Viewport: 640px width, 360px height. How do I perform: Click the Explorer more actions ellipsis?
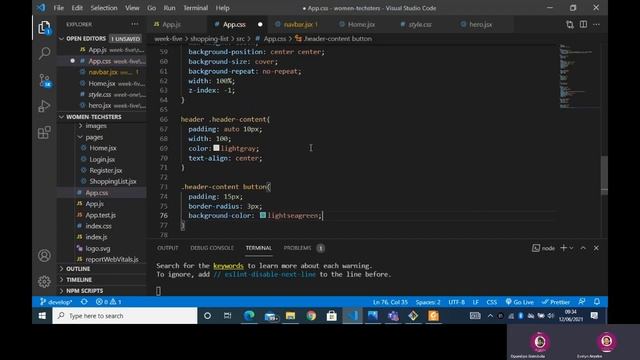click(135, 24)
